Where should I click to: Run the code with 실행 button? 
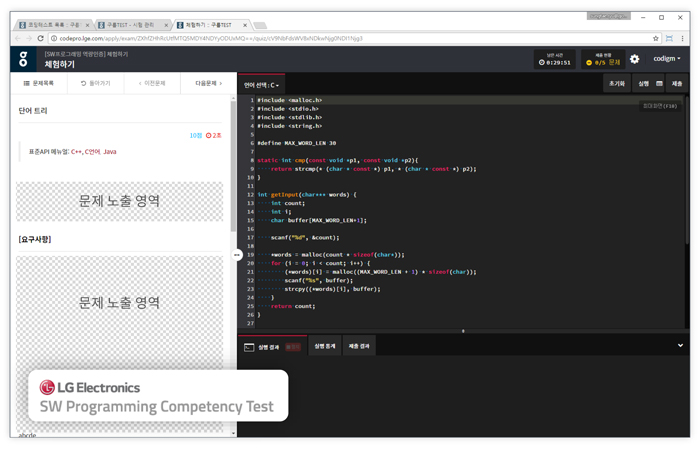[643, 84]
